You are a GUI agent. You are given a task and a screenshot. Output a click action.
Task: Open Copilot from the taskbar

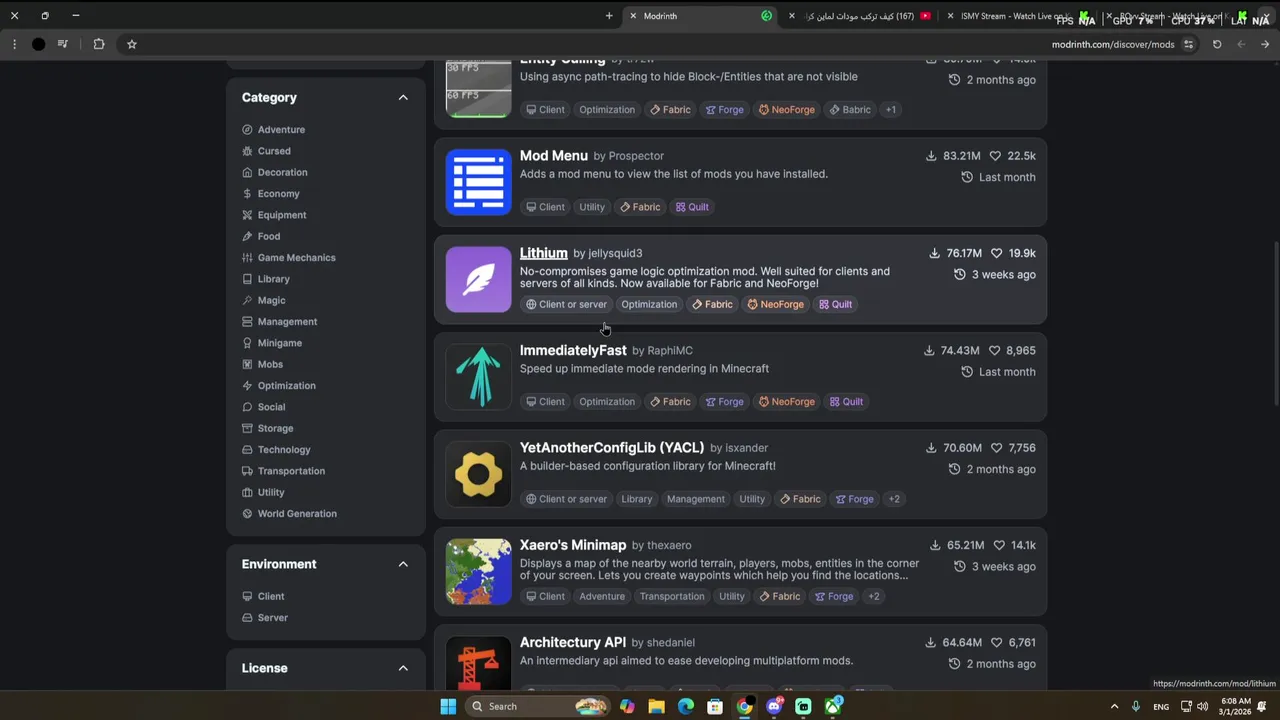[627, 706]
